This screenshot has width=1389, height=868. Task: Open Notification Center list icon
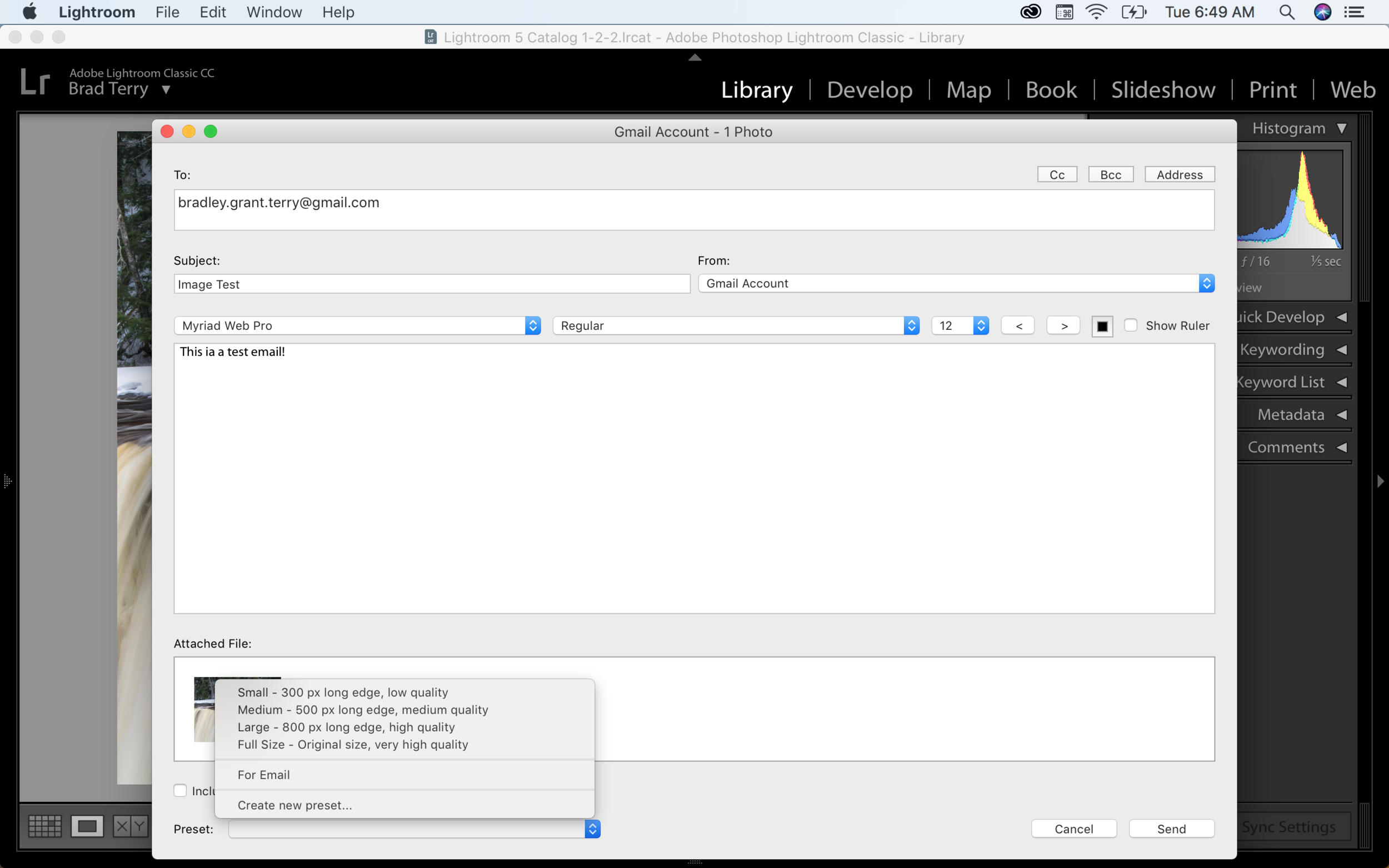1355,12
